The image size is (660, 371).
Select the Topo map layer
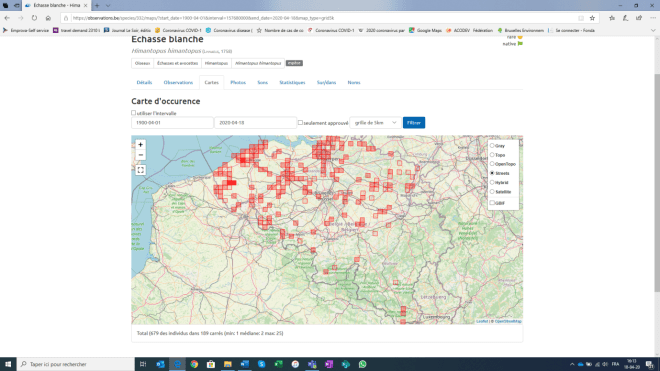(492, 155)
